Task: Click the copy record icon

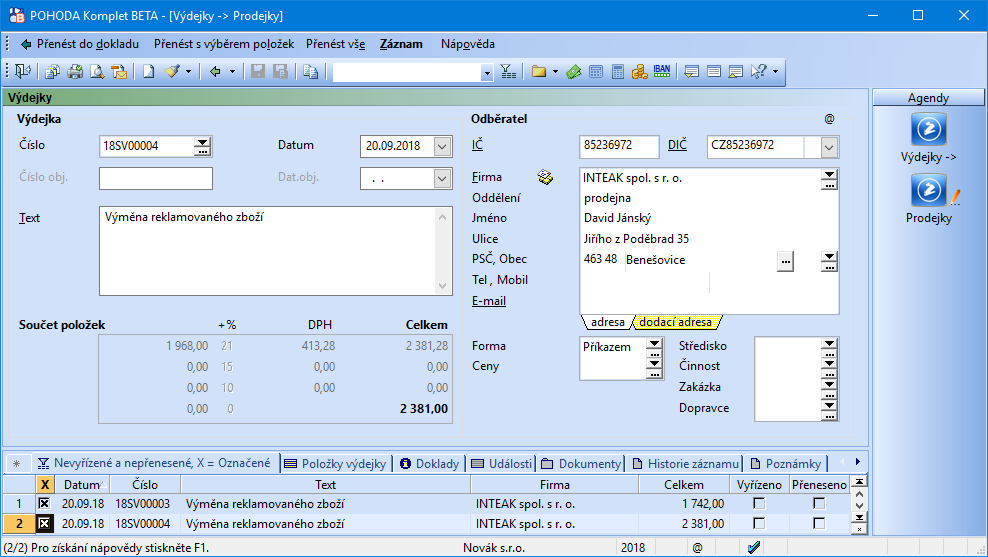Action: [x=310, y=72]
